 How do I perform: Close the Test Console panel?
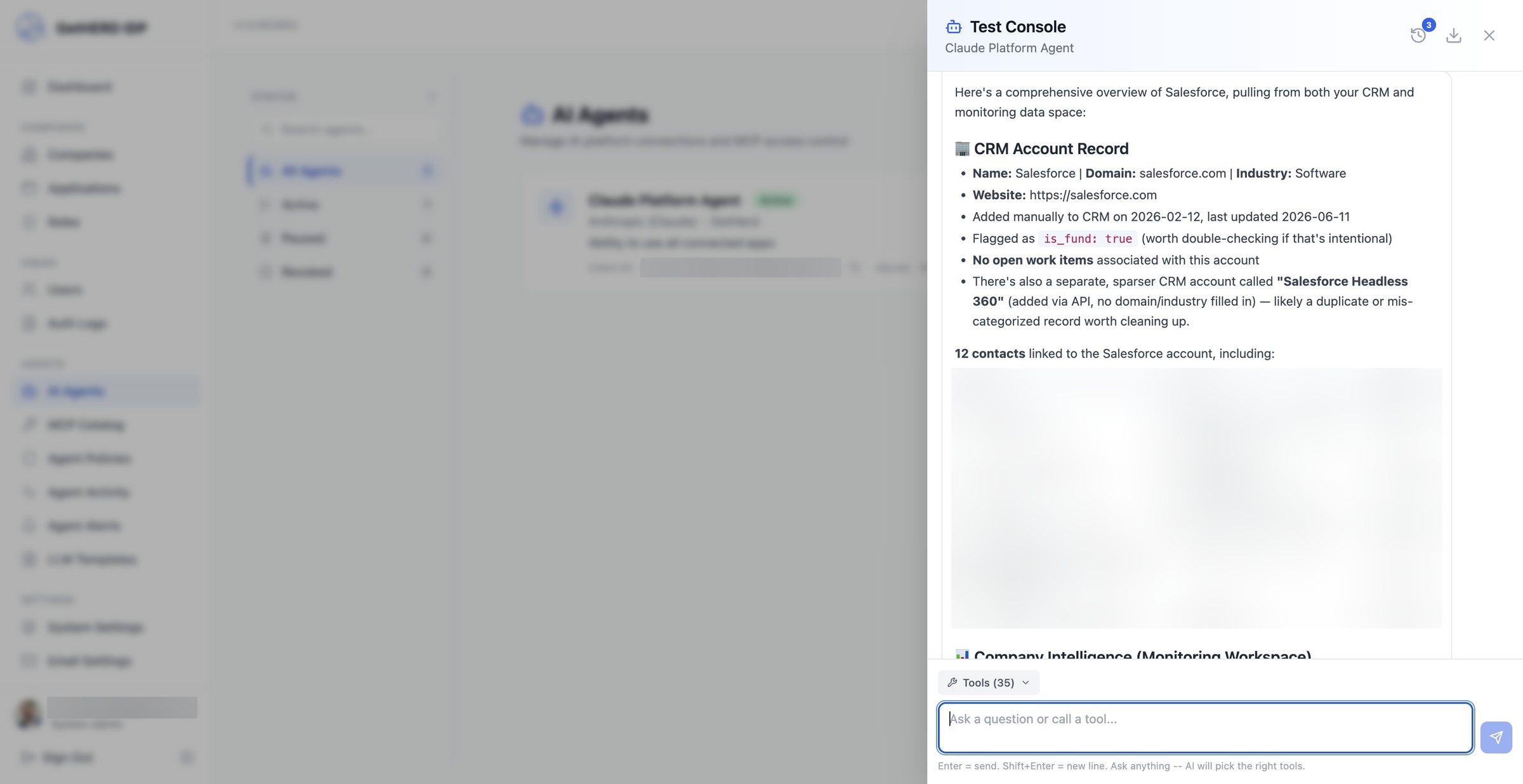pos(1489,36)
